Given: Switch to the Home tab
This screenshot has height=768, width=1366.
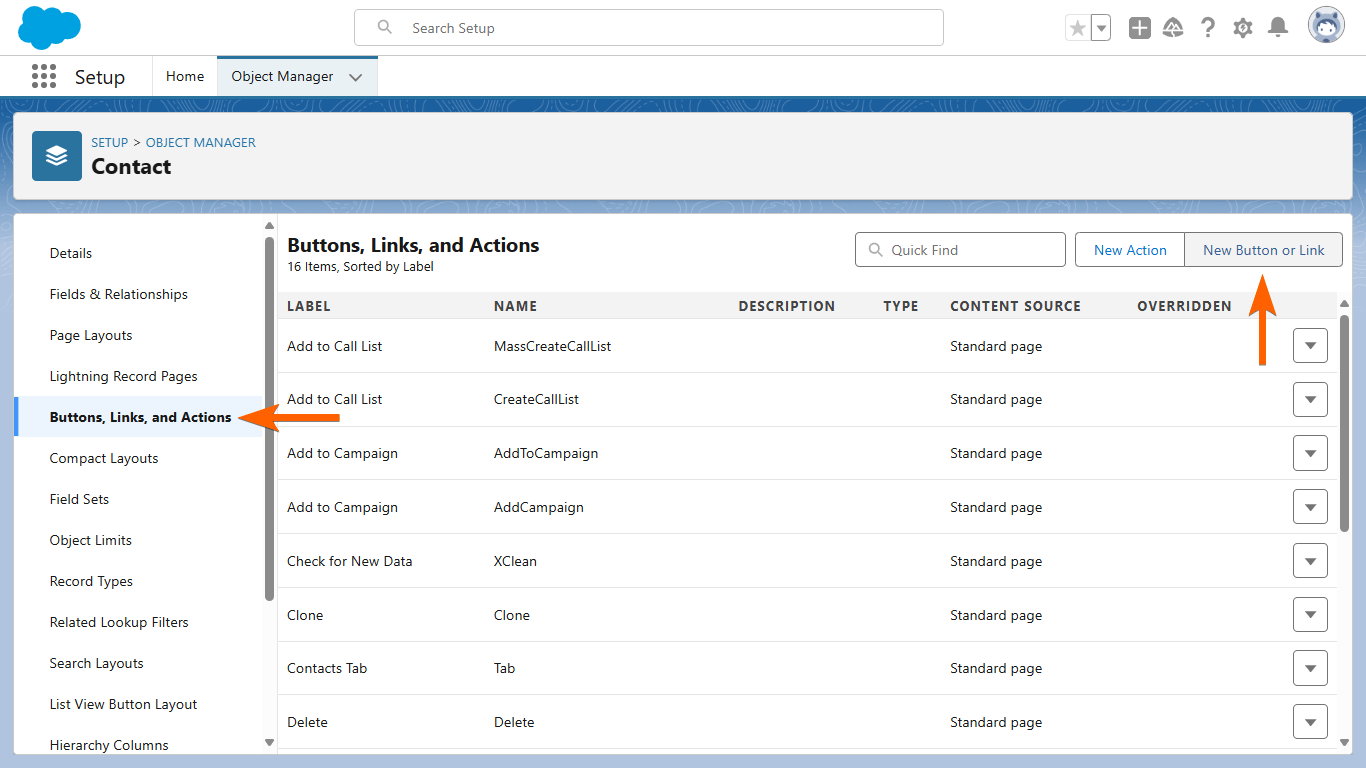Looking at the screenshot, I should pyautogui.click(x=185, y=77).
